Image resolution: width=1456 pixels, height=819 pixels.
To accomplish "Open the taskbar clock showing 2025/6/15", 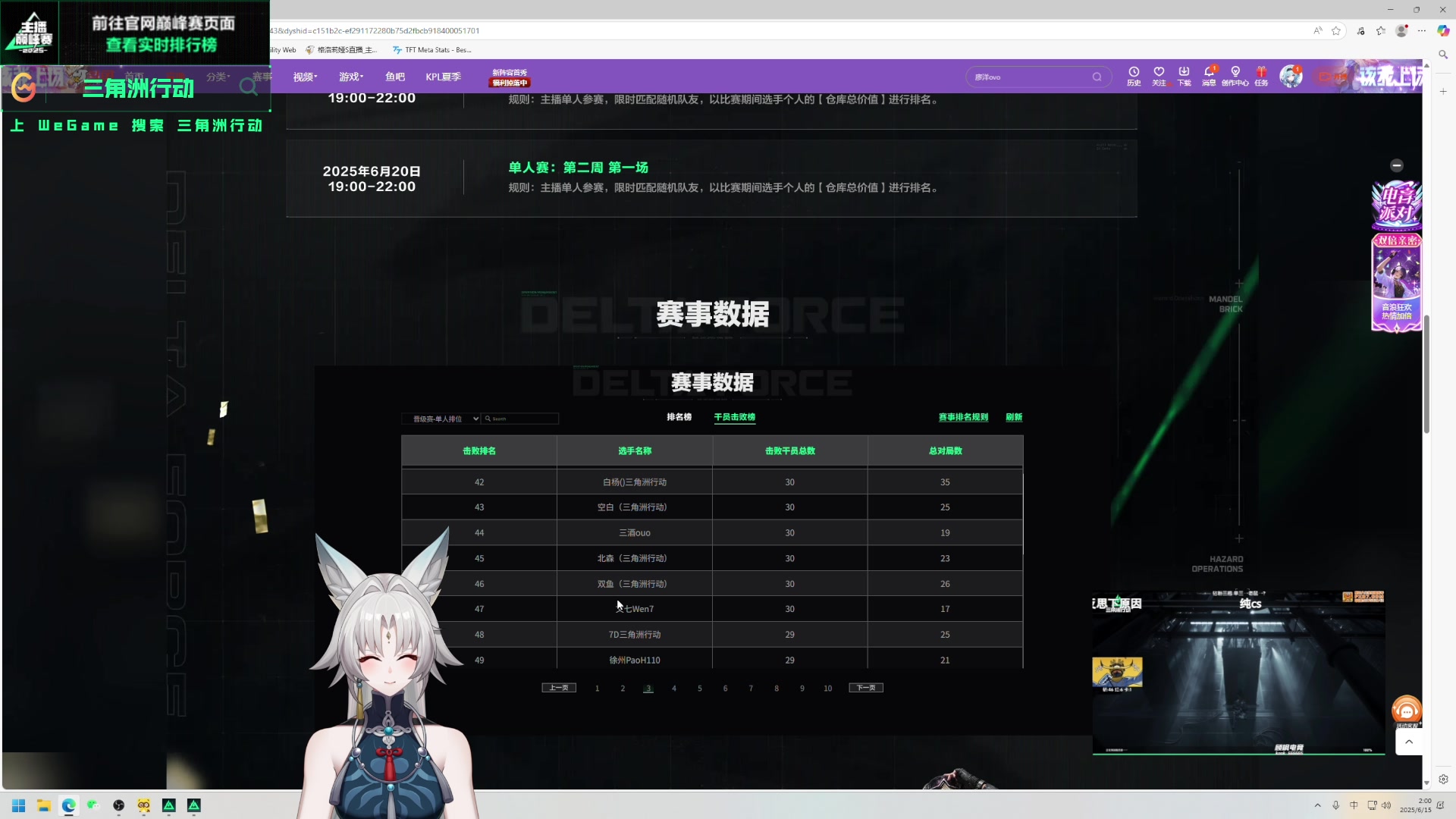I will pyautogui.click(x=1415, y=805).
